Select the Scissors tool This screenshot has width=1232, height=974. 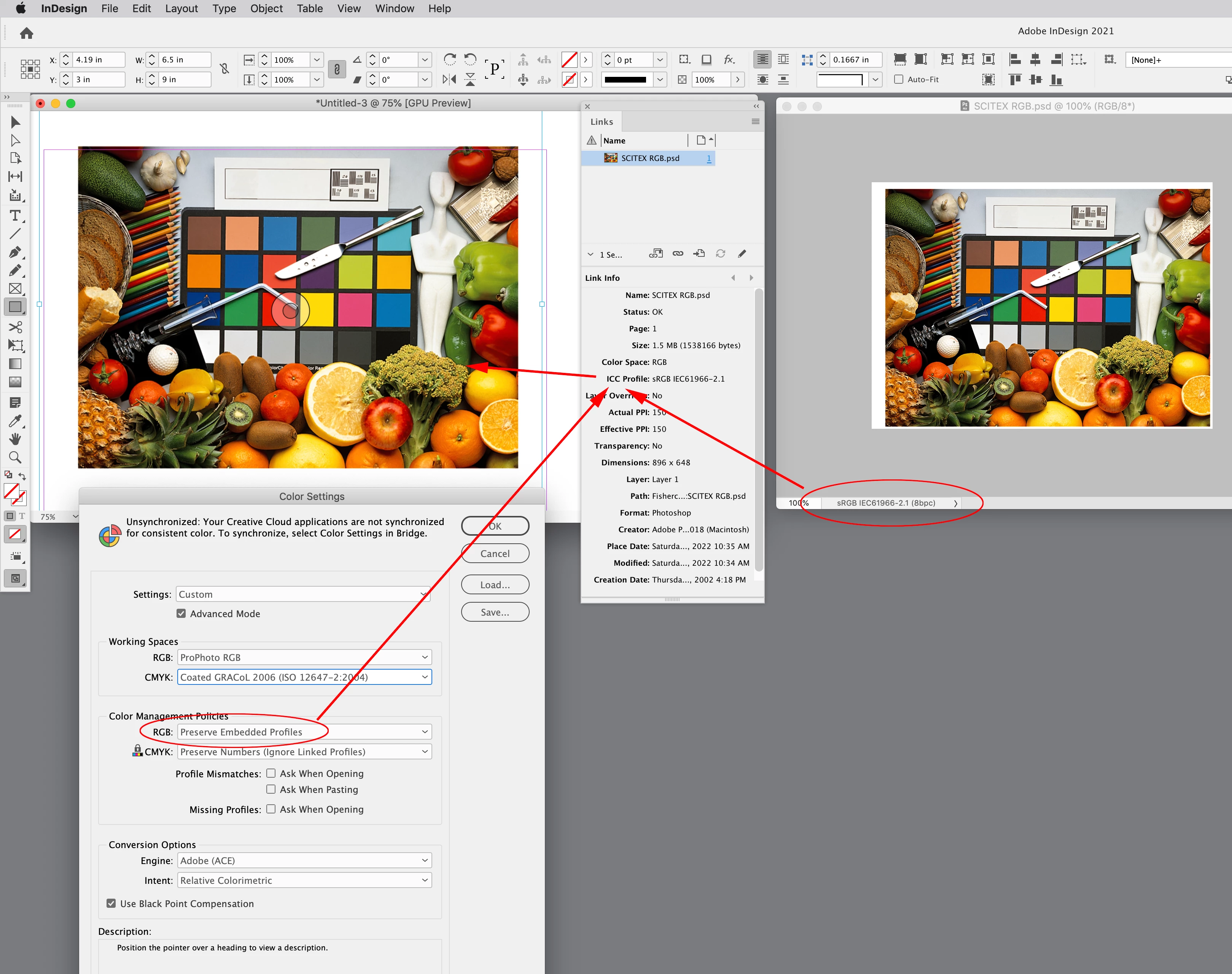[x=15, y=327]
